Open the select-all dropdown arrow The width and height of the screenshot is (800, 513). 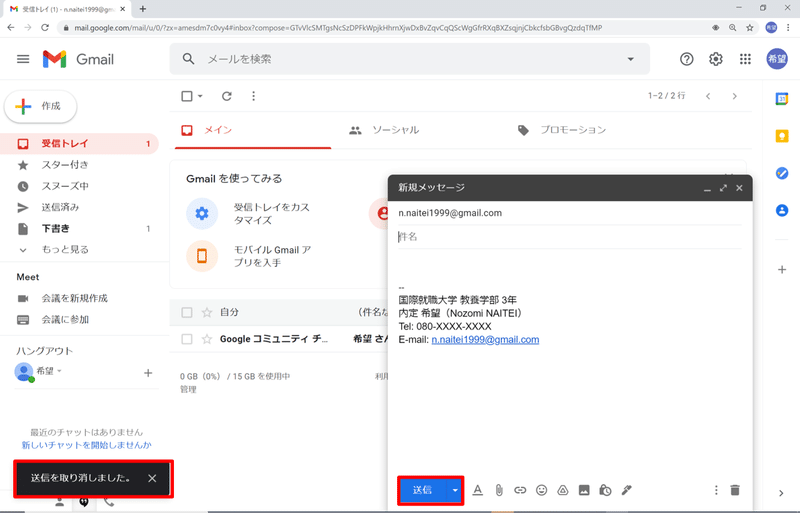tap(200, 96)
